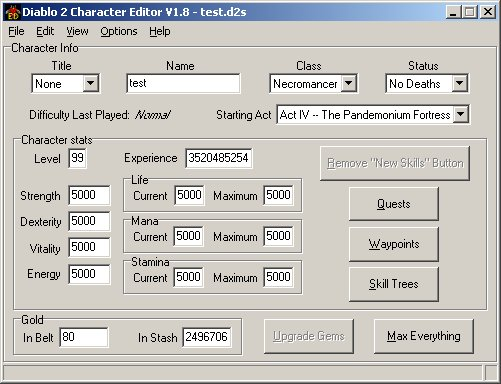Click the Mana Maximum field
The width and height of the screenshot is (501, 384).
278,236
